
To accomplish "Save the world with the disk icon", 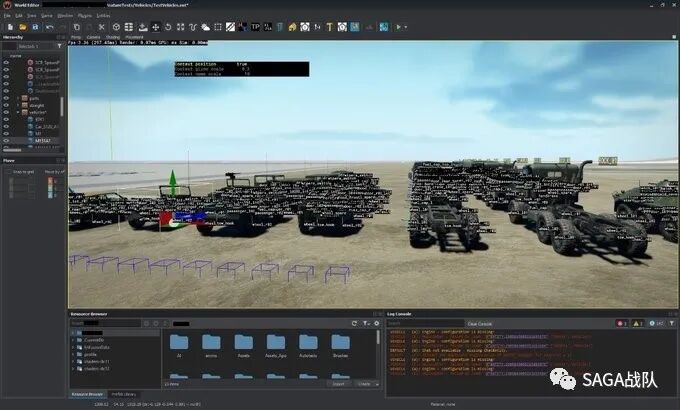I will pyautogui.click(x=35, y=27).
